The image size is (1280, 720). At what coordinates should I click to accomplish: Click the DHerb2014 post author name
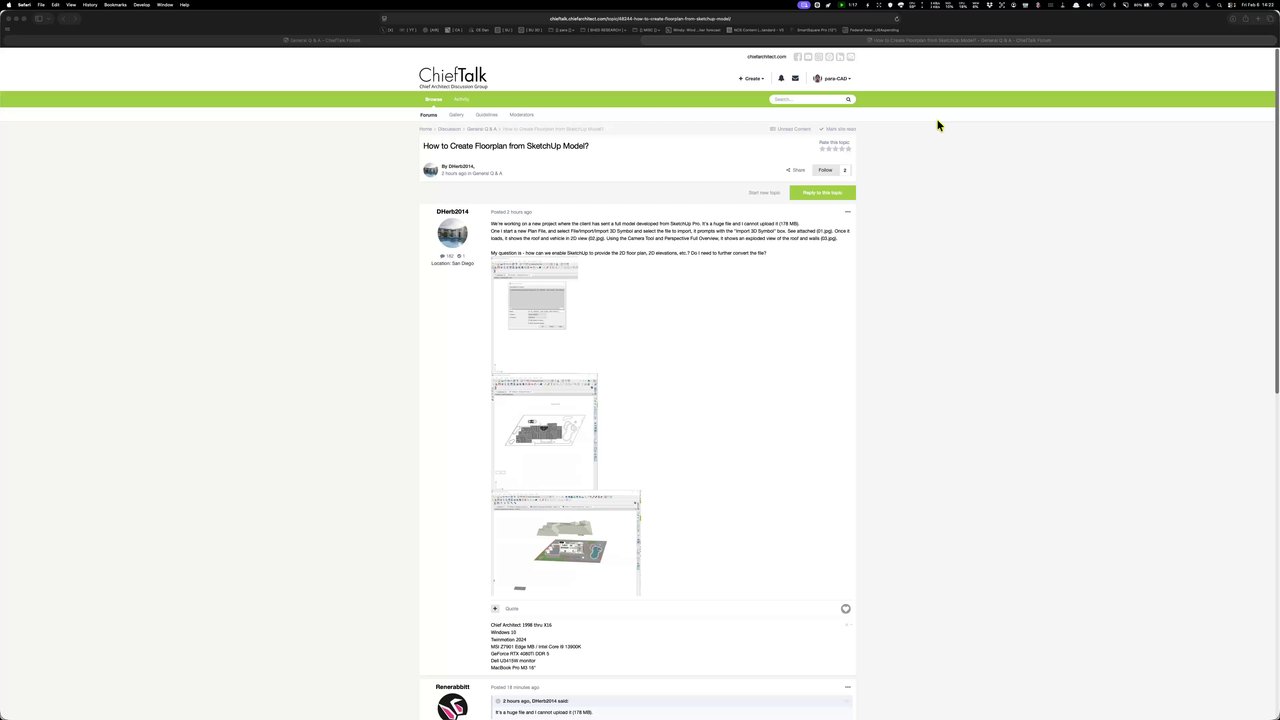coord(452,212)
